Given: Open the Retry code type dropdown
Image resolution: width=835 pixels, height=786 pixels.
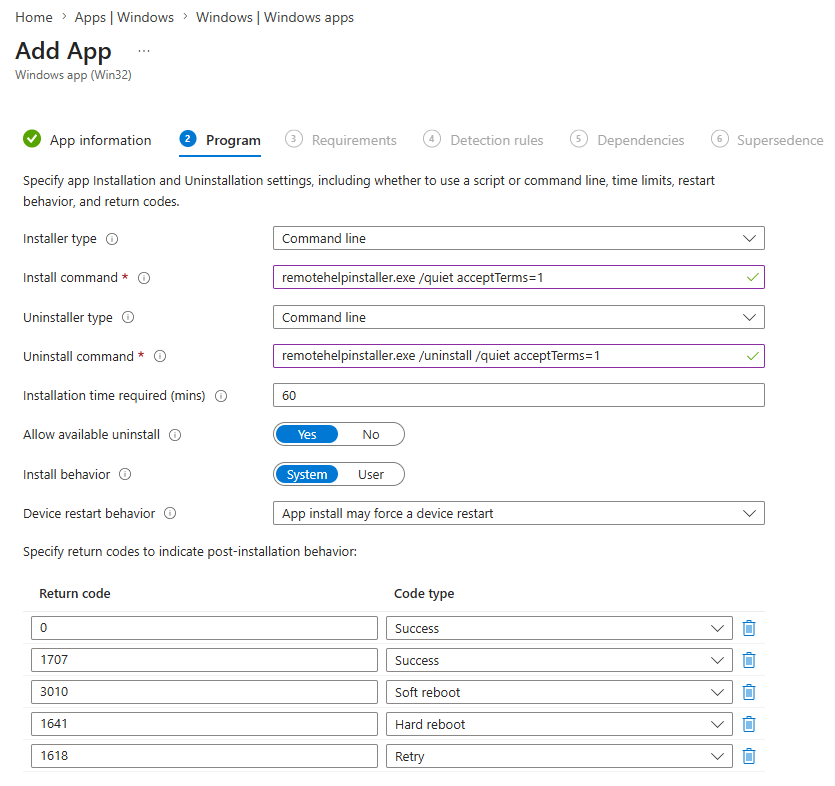Looking at the screenshot, I should tap(559, 756).
